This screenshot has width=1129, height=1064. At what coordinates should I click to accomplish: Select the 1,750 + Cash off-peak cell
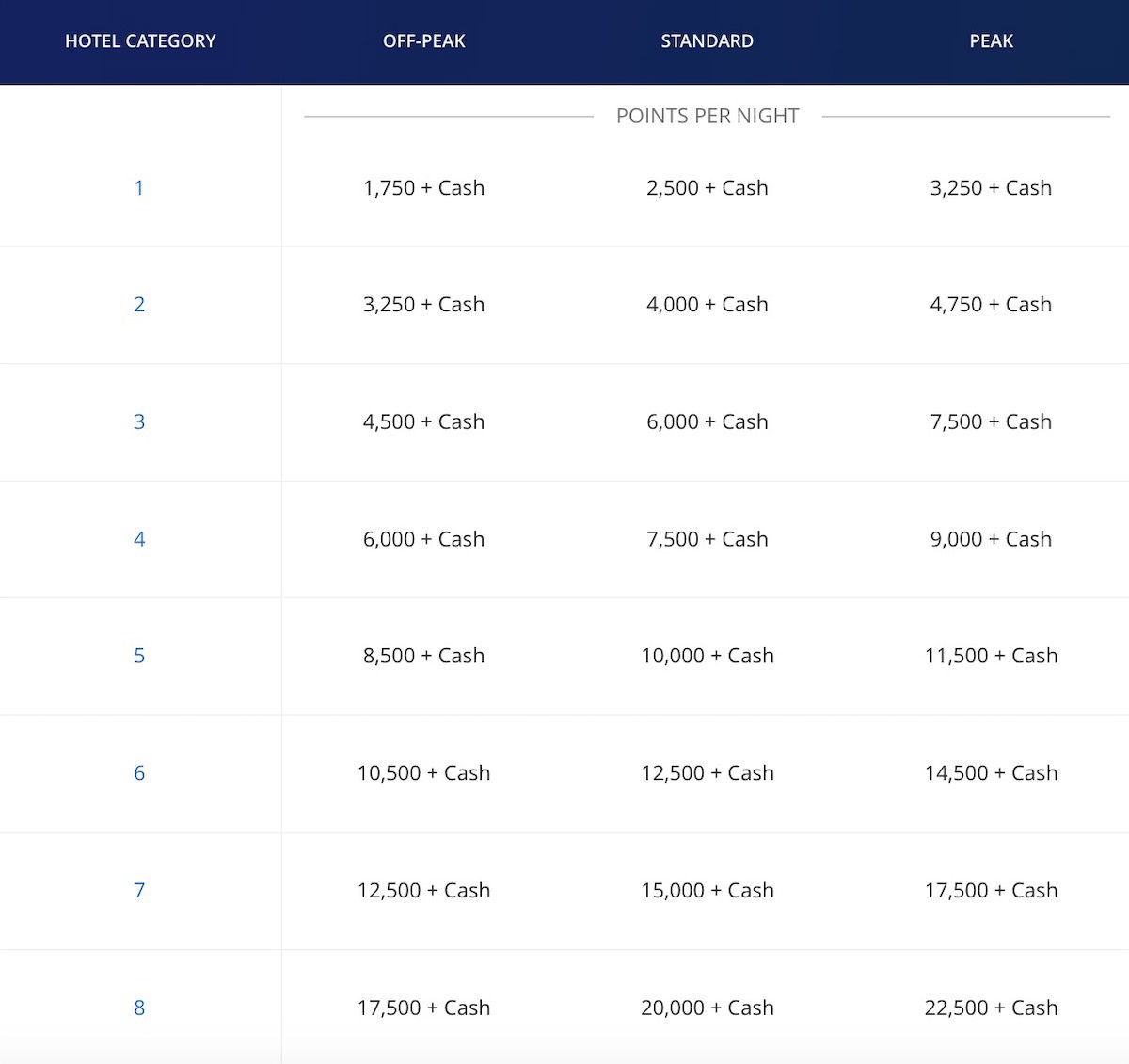423,188
